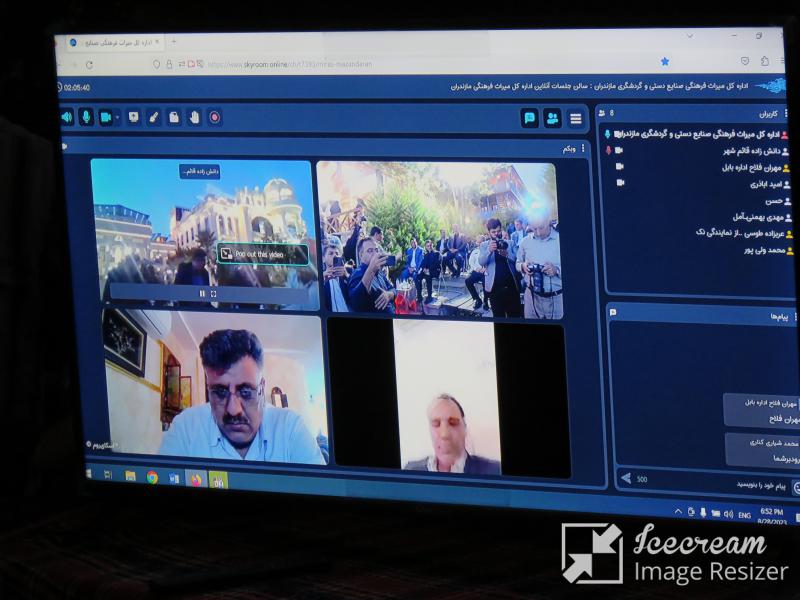Close the Skyroom browser tab

tap(157, 41)
